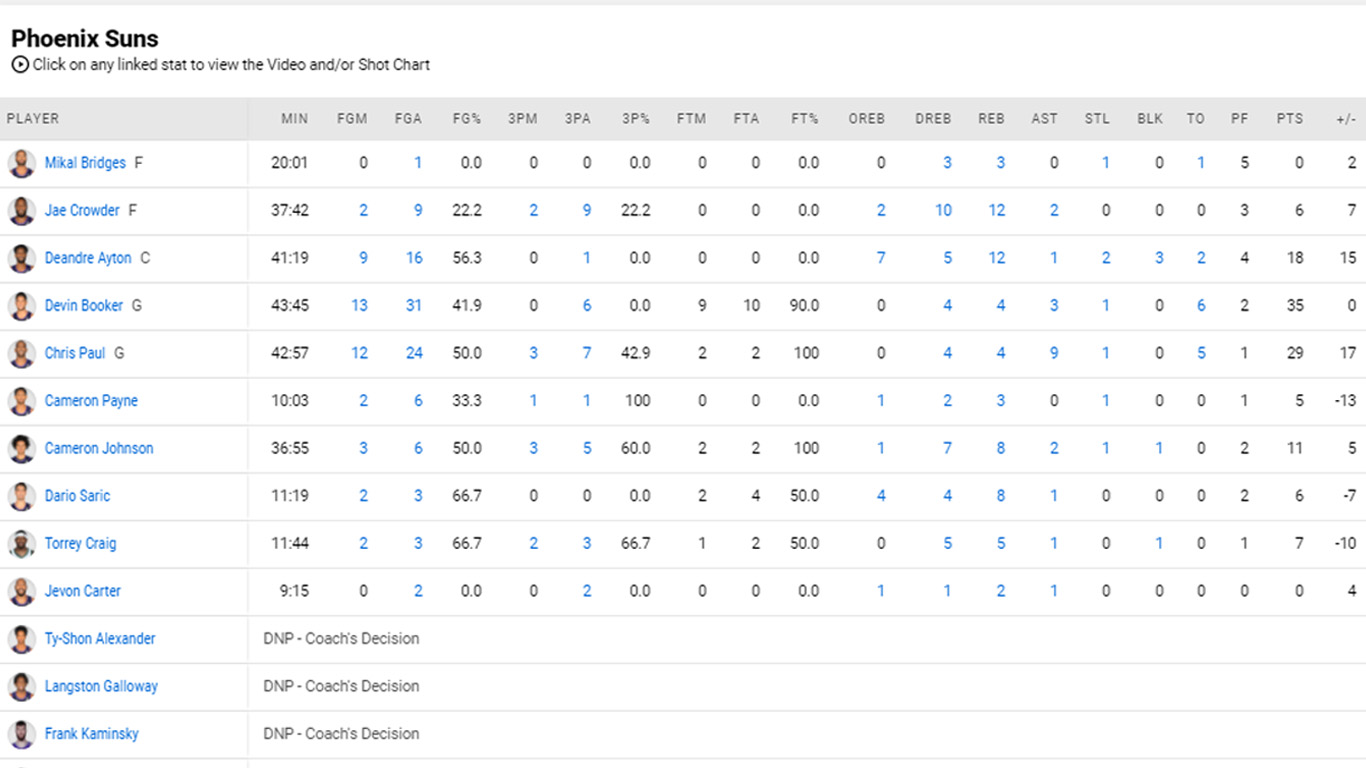Open Torrey Craig player profile link
Viewport: 1366px width, 768px height.
80,544
